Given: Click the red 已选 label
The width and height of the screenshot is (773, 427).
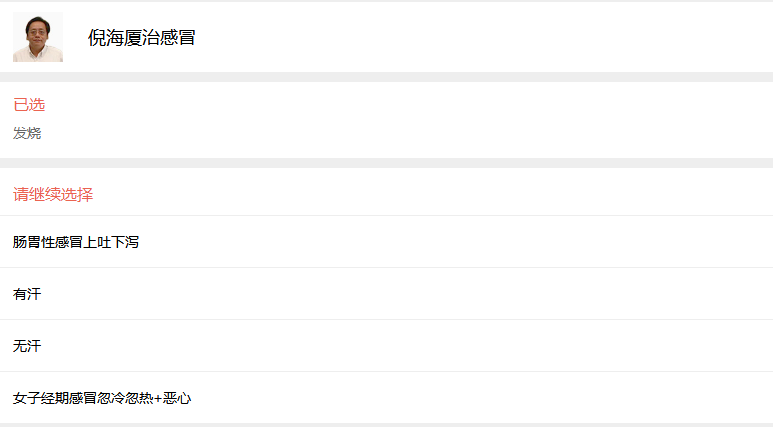Looking at the screenshot, I should [x=29, y=105].
